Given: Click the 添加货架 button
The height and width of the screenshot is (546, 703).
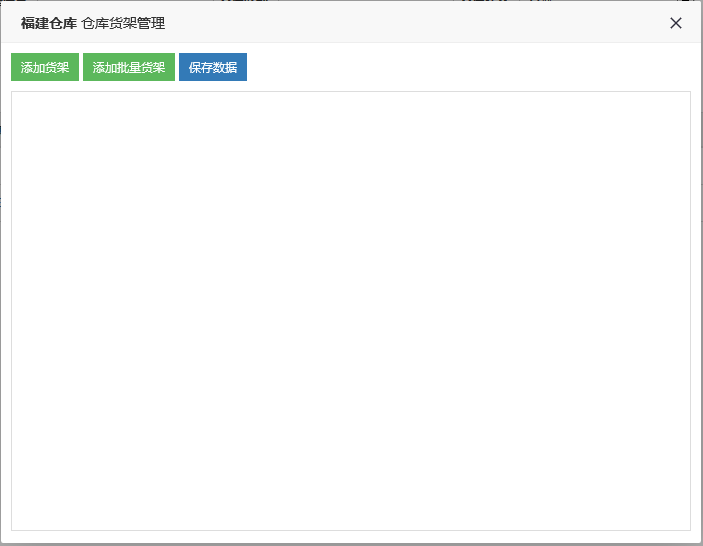Looking at the screenshot, I should [x=45, y=67].
